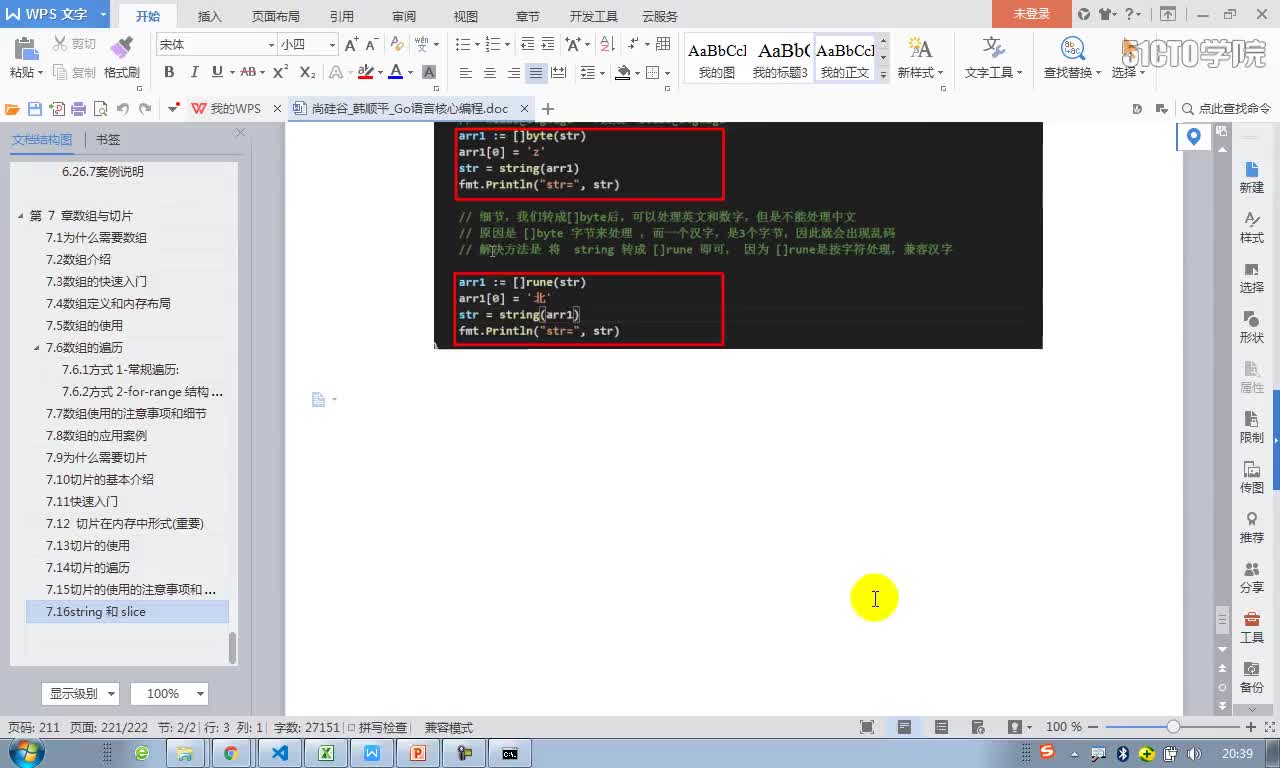Expand the styles gallery
This screenshot has width=1280, height=768.
pyautogui.click(x=883, y=74)
